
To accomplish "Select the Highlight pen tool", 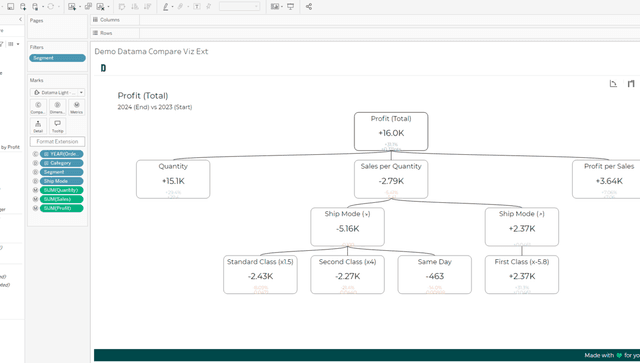I will point(165,7).
